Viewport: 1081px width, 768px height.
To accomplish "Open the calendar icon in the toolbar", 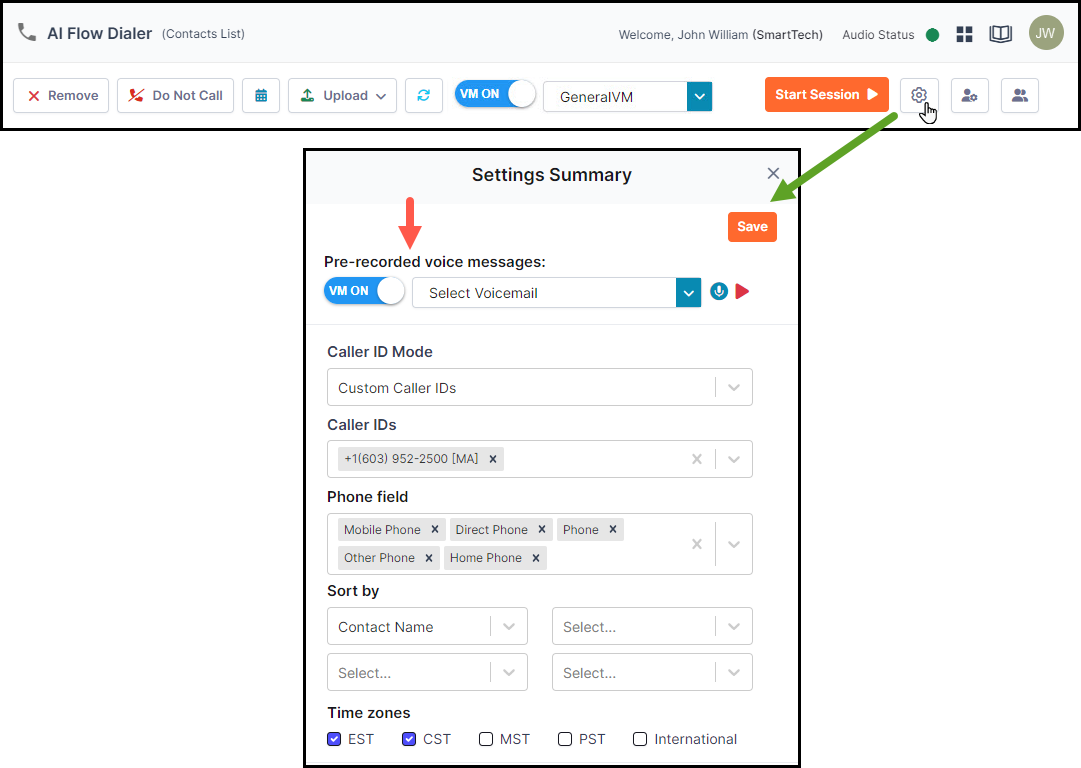I will [x=261, y=96].
